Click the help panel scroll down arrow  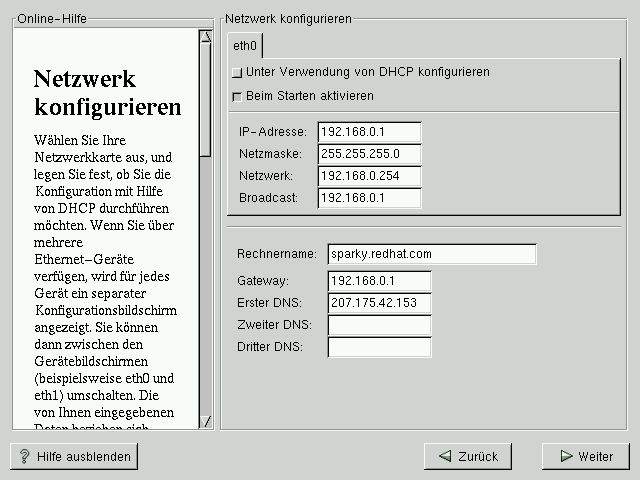pos(205,421)
